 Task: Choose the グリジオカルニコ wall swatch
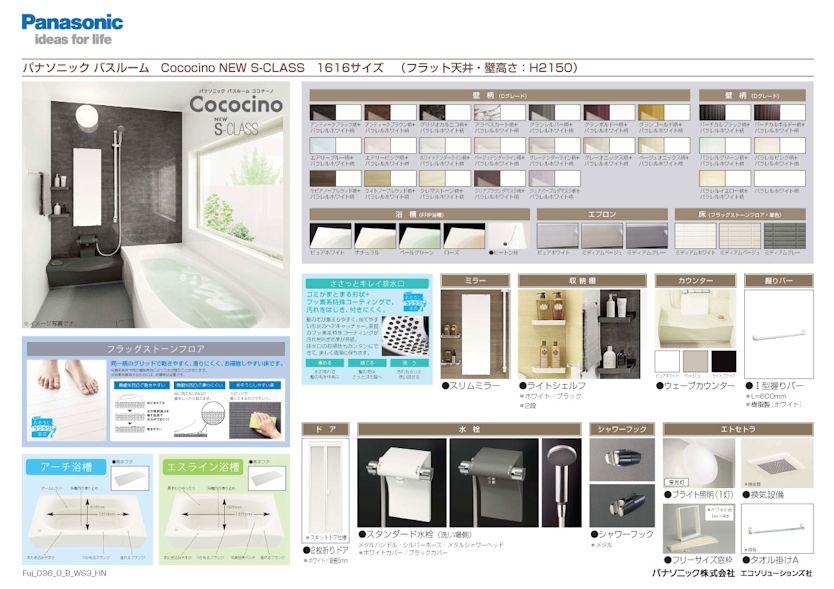pos(445,112)
